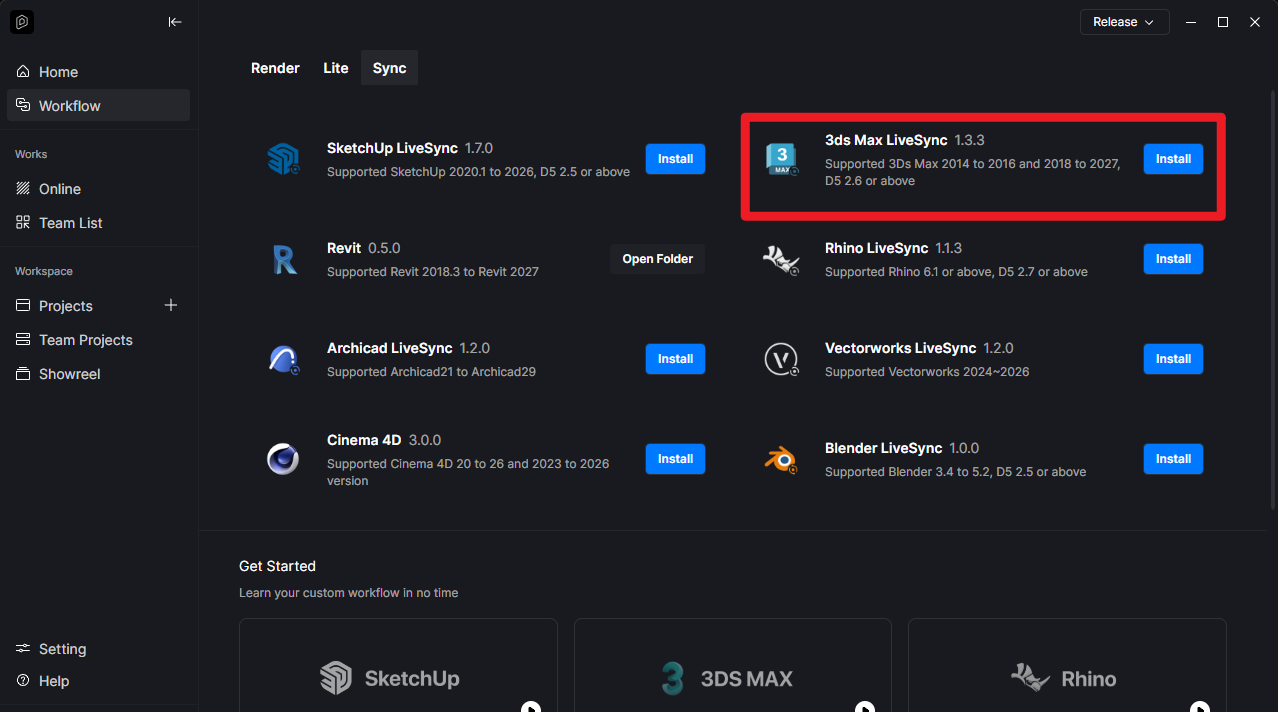The image size is (1278, 712).
Task: Install Vectorworks LiveSync plugin
Action: click(1173, 359)
